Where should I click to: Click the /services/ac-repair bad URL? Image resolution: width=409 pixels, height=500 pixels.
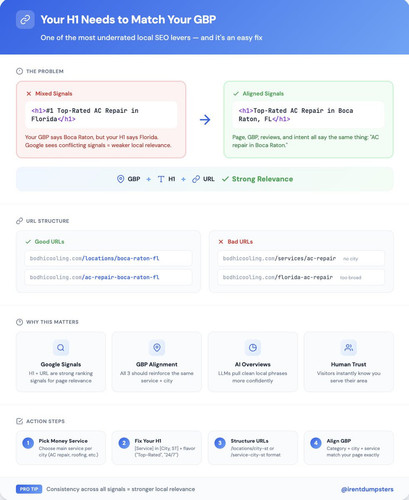click(301, 258)
